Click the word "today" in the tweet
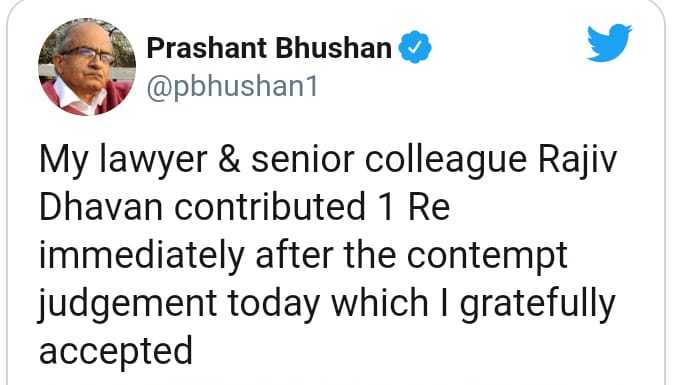The width and height of the screenshot is (675, 385). pos(274,305)
